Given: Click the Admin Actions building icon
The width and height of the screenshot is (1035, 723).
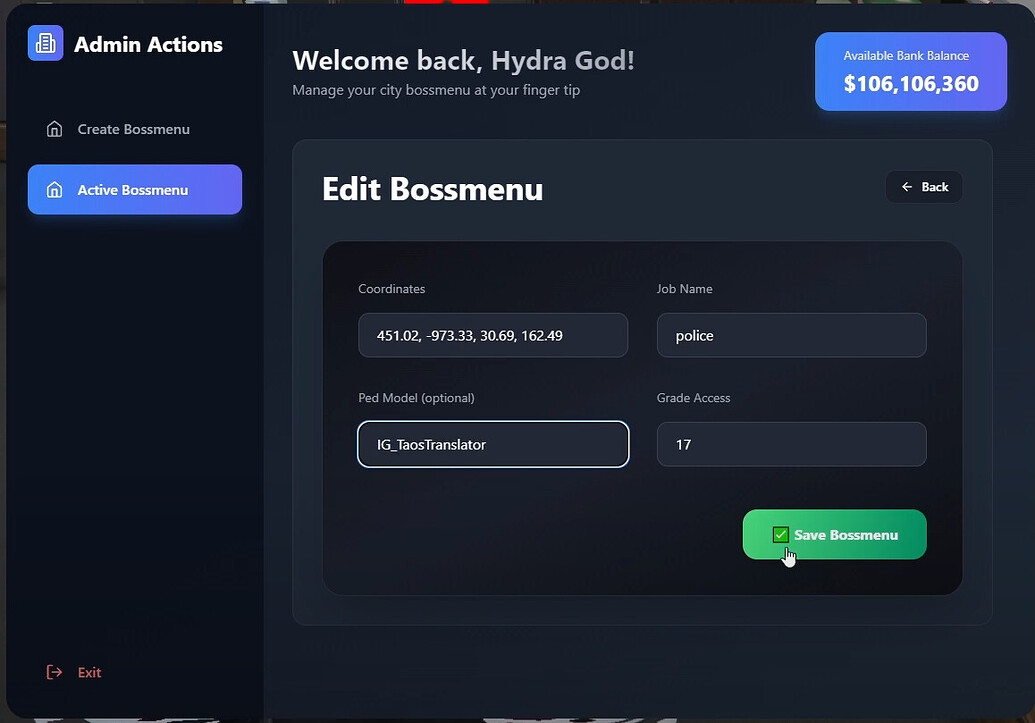Looking at the screenshot, I should [44, 43].
